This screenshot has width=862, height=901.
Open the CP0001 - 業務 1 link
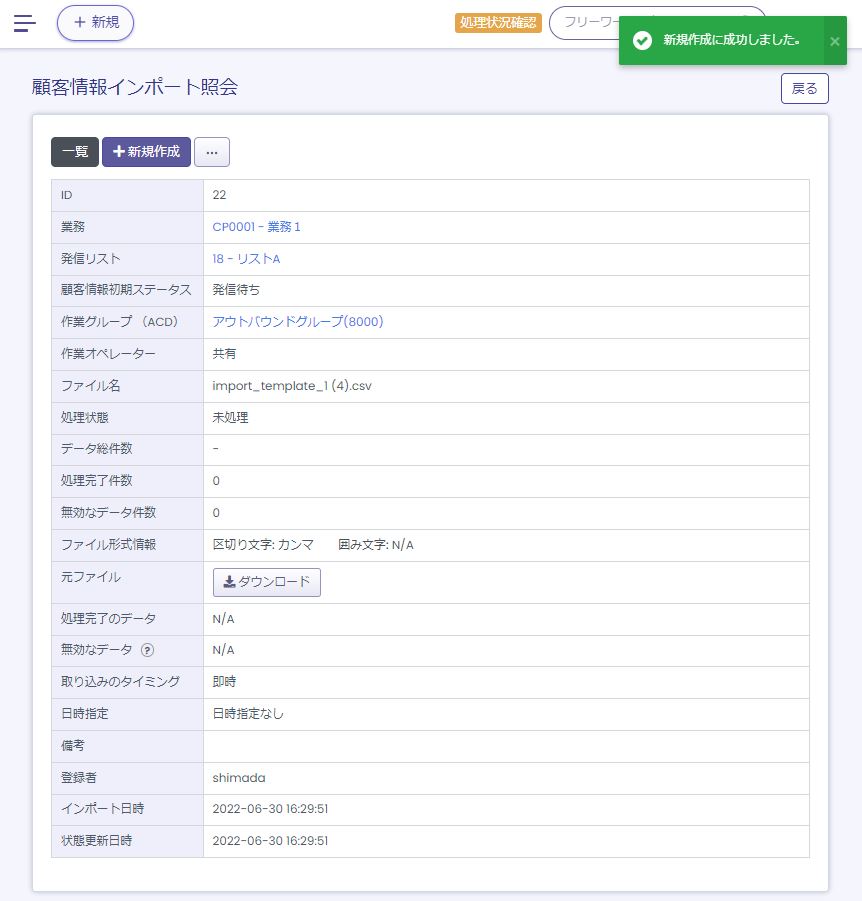(x=257, y=227)
